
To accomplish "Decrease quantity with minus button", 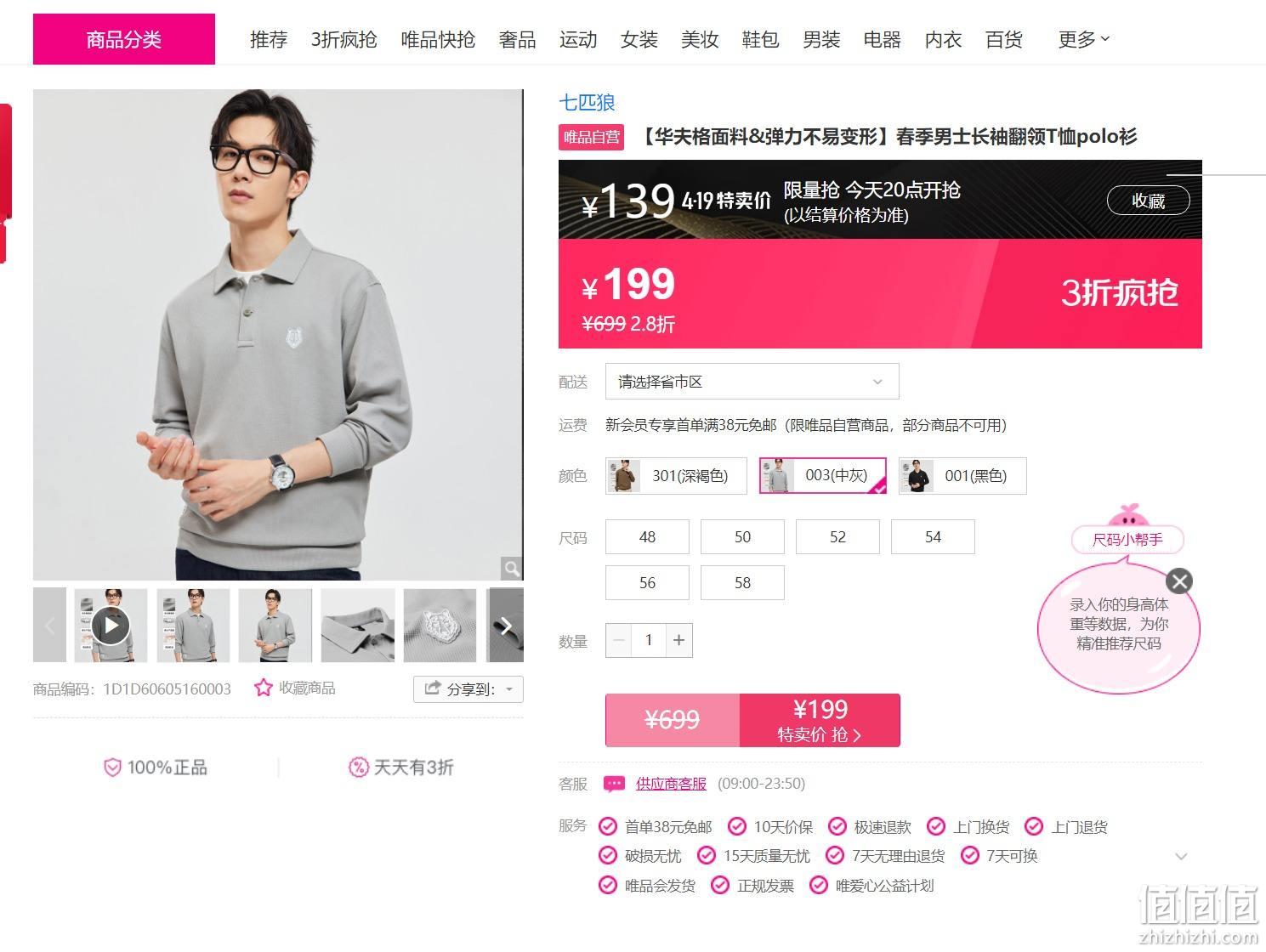I will [619, 640].
